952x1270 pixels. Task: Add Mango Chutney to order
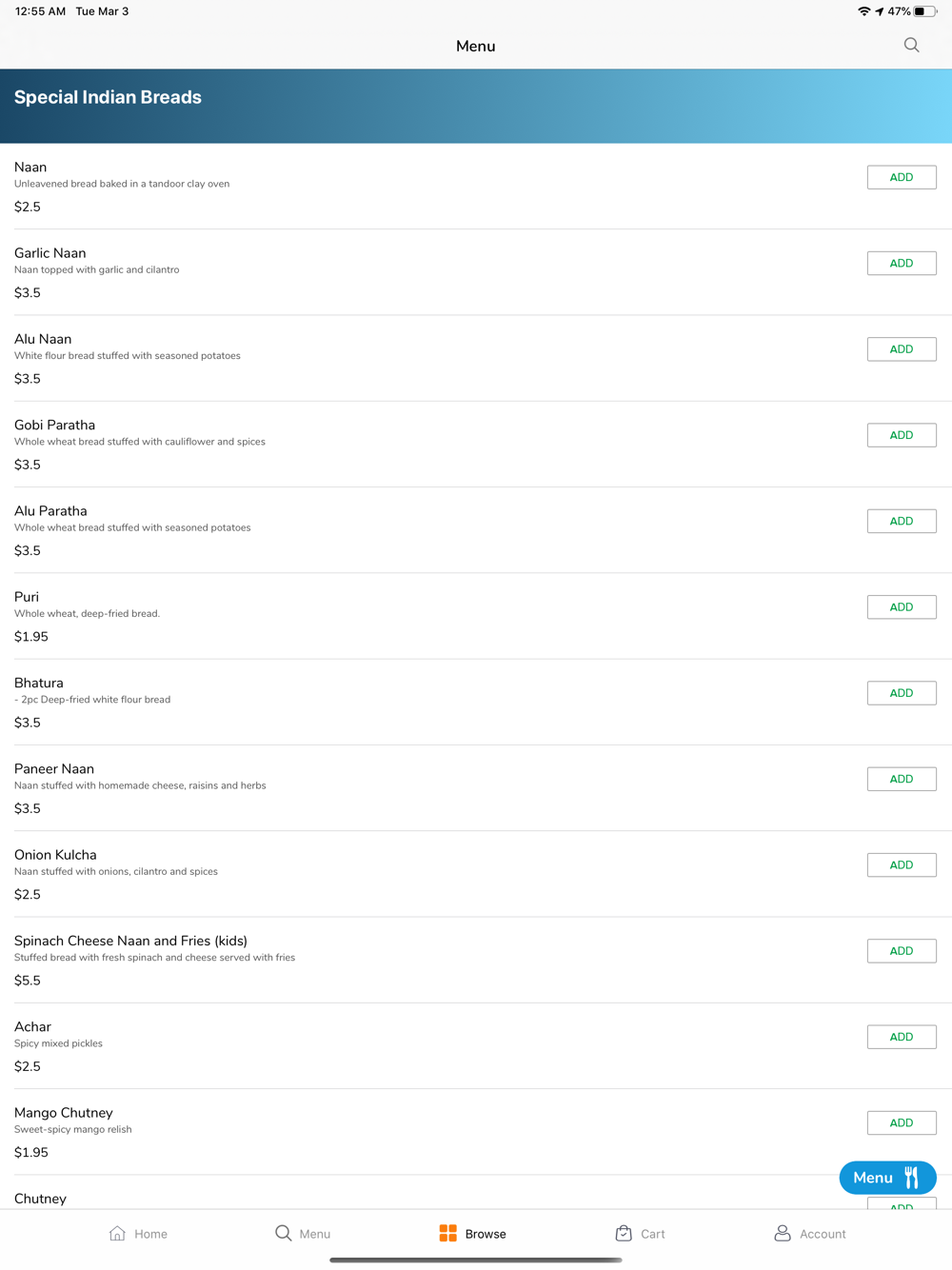[x=902, y=1122]
